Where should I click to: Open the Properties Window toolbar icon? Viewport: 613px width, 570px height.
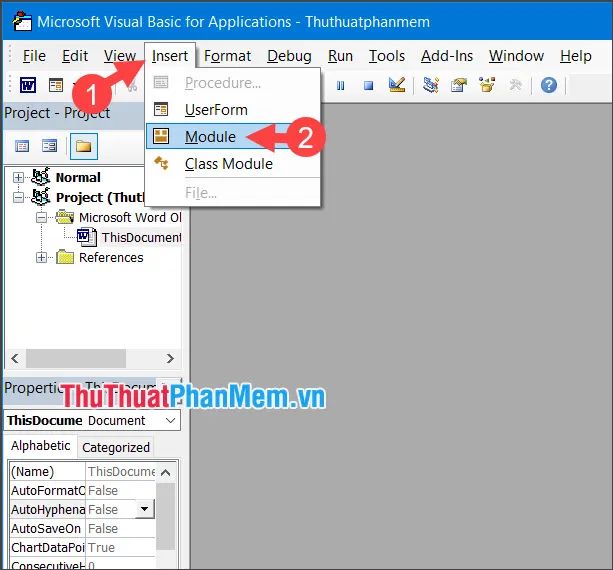click(x=459, y=85)
